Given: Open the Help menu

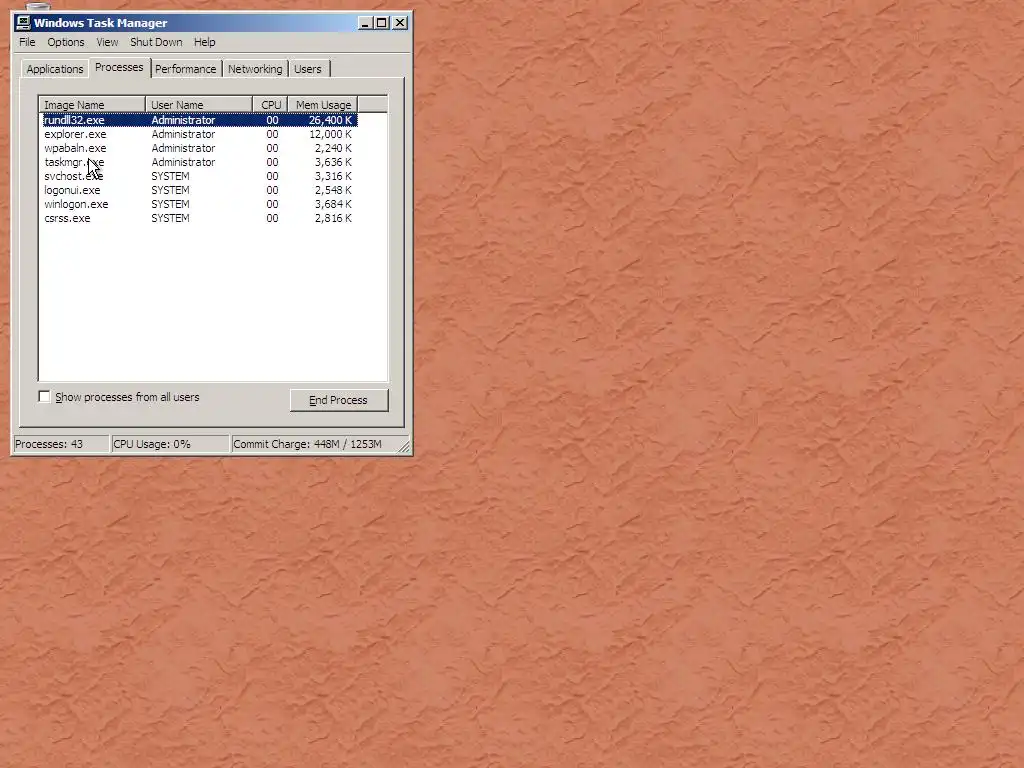Looking at the screenshot, I should point(204,42).
